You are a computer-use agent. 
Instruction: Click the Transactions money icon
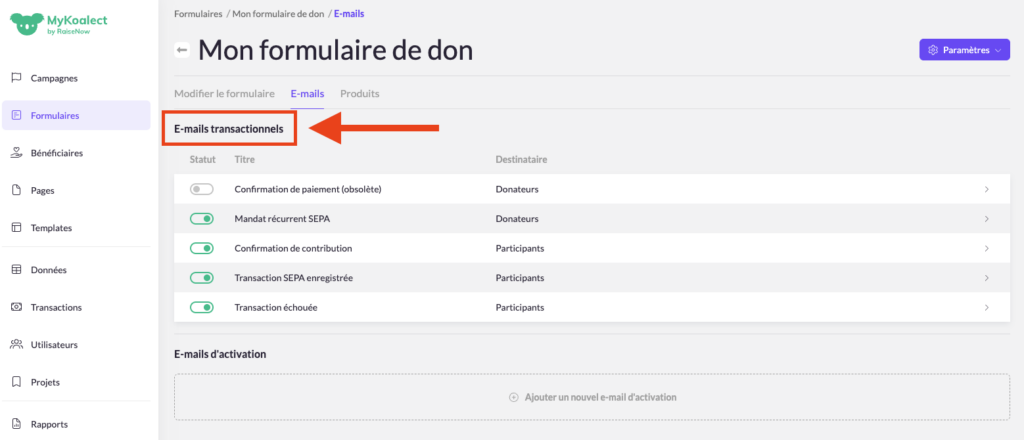tap(16, 307)
